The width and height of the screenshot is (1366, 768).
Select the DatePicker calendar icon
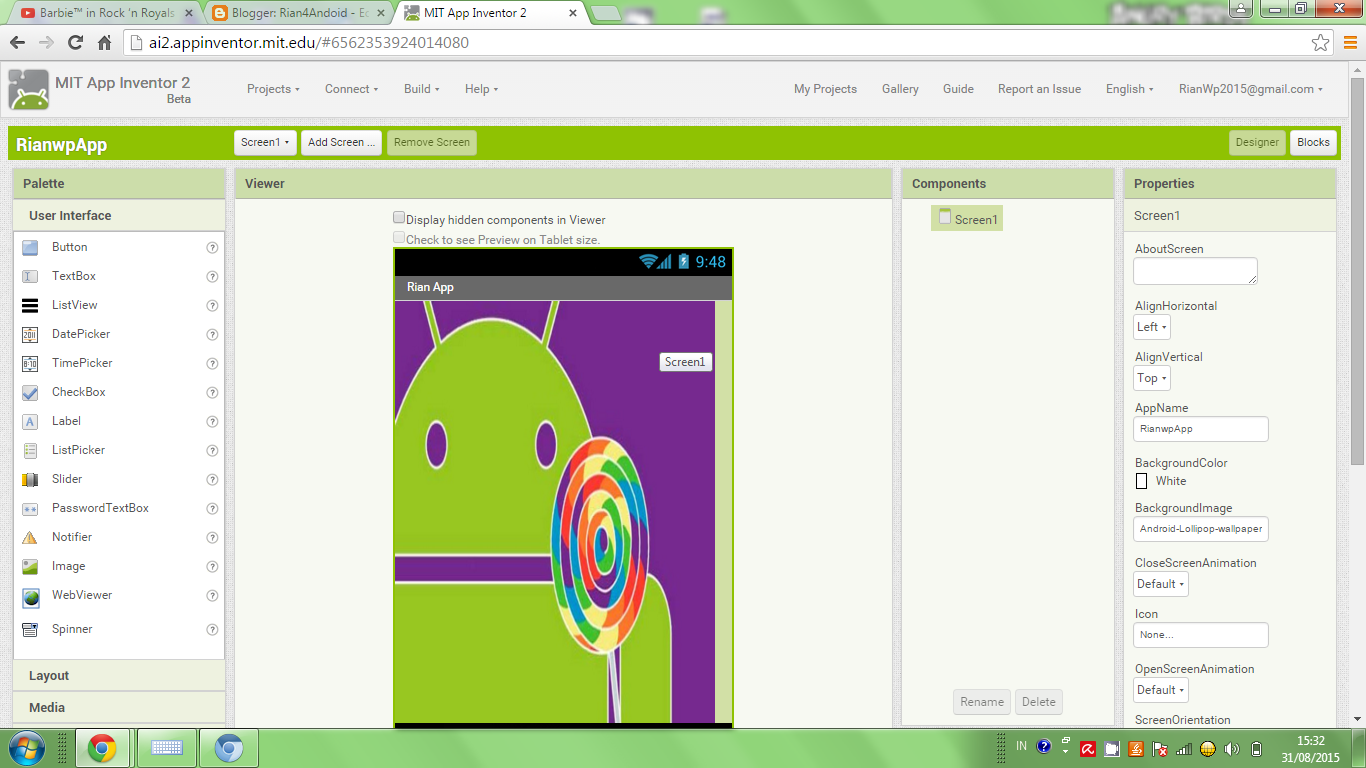pos(30,334)
